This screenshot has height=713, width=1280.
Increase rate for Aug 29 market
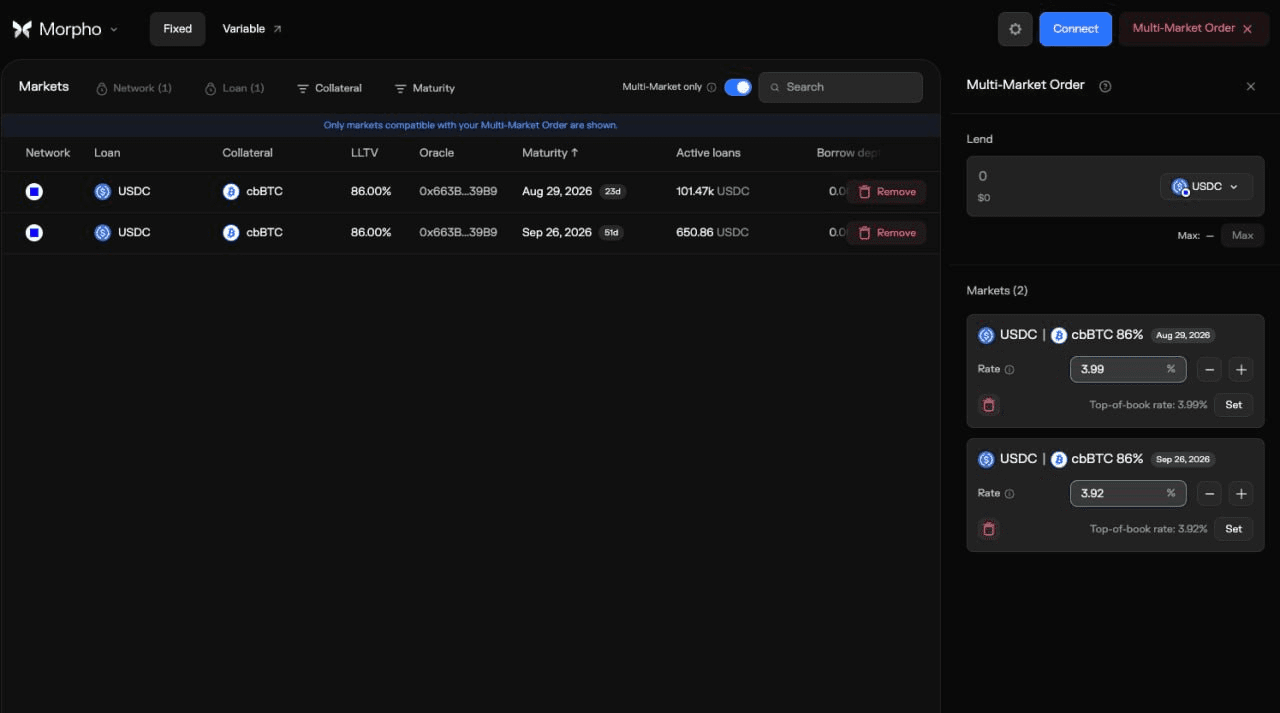point(1241,369)
